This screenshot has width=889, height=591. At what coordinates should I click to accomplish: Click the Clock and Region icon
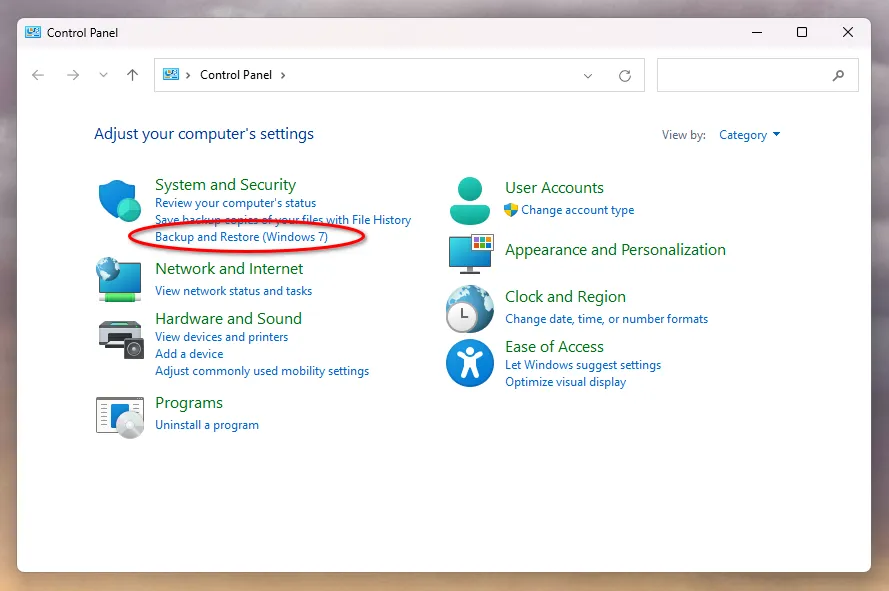pyautogui.click(x=470, y=308)
